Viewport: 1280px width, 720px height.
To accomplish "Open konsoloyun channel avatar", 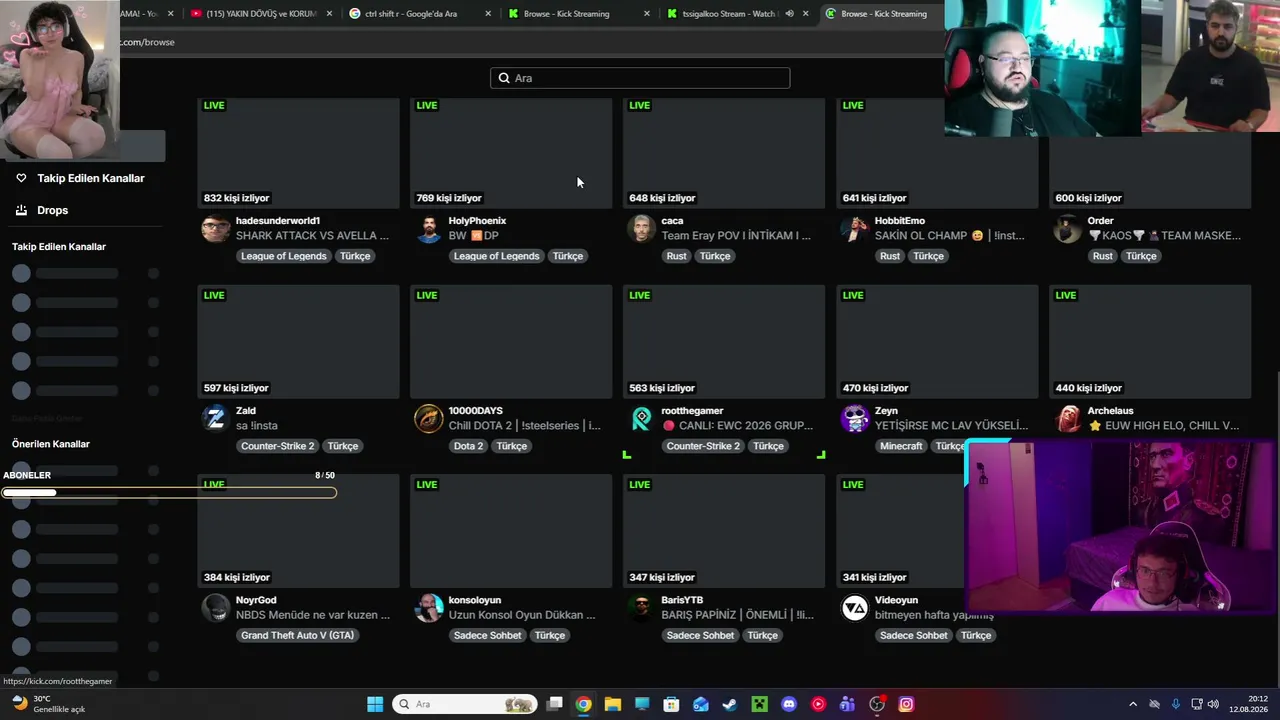I will tap(428, 608).
